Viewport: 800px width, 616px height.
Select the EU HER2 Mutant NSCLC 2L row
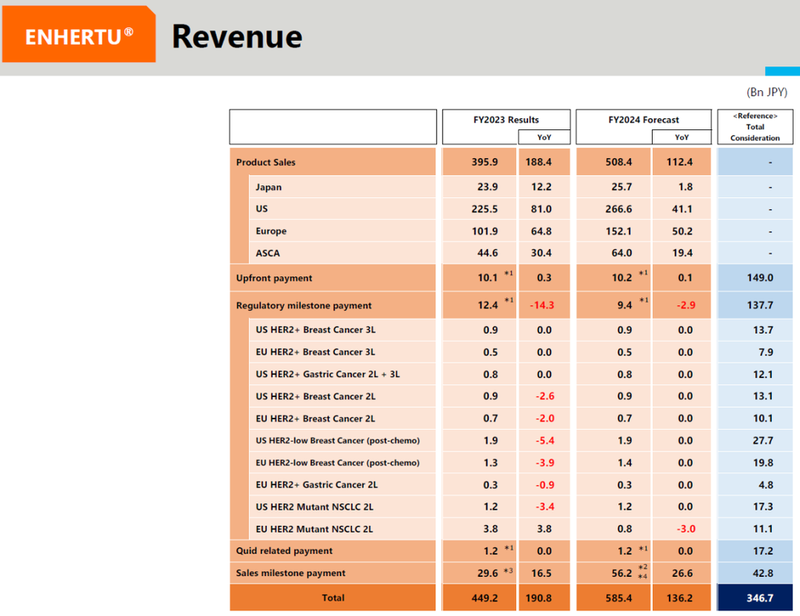coord(317,528)
